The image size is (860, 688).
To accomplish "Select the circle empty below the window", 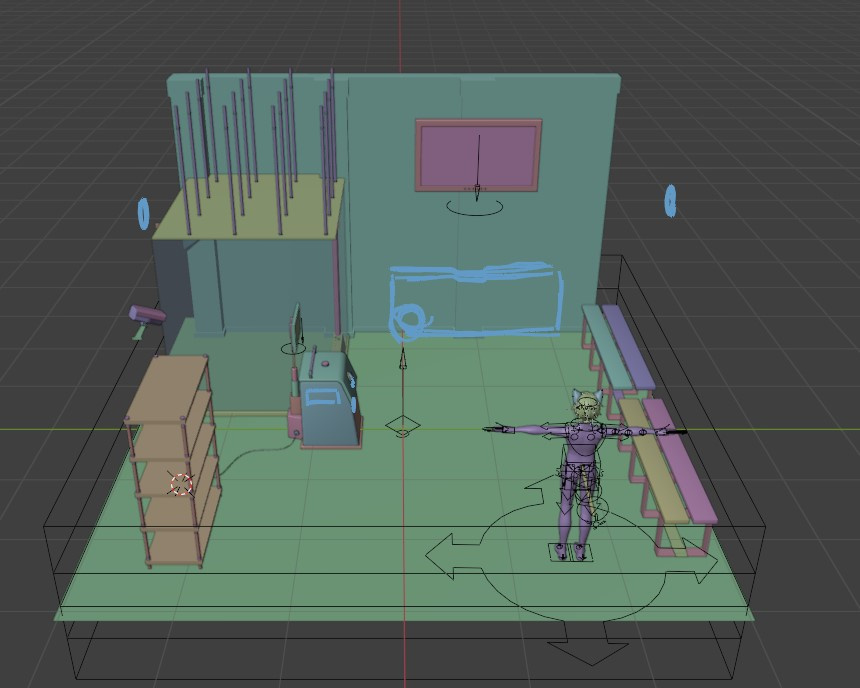I will point(474,206).
